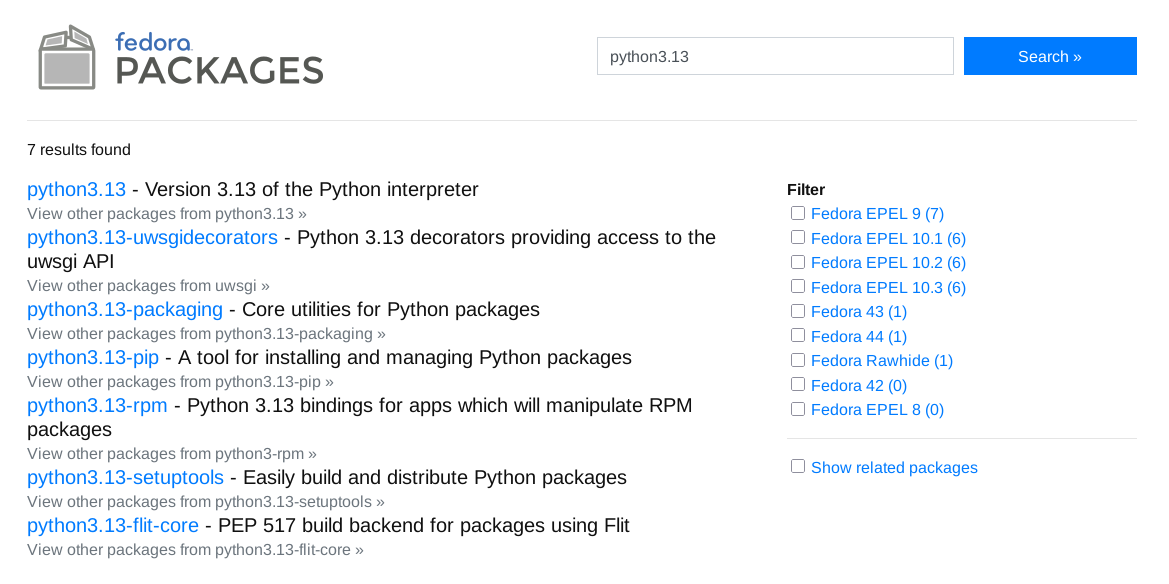The height and width of the screenshot is (584, 1169).
Task: Click the Filter heading
Action: point(806,189)
